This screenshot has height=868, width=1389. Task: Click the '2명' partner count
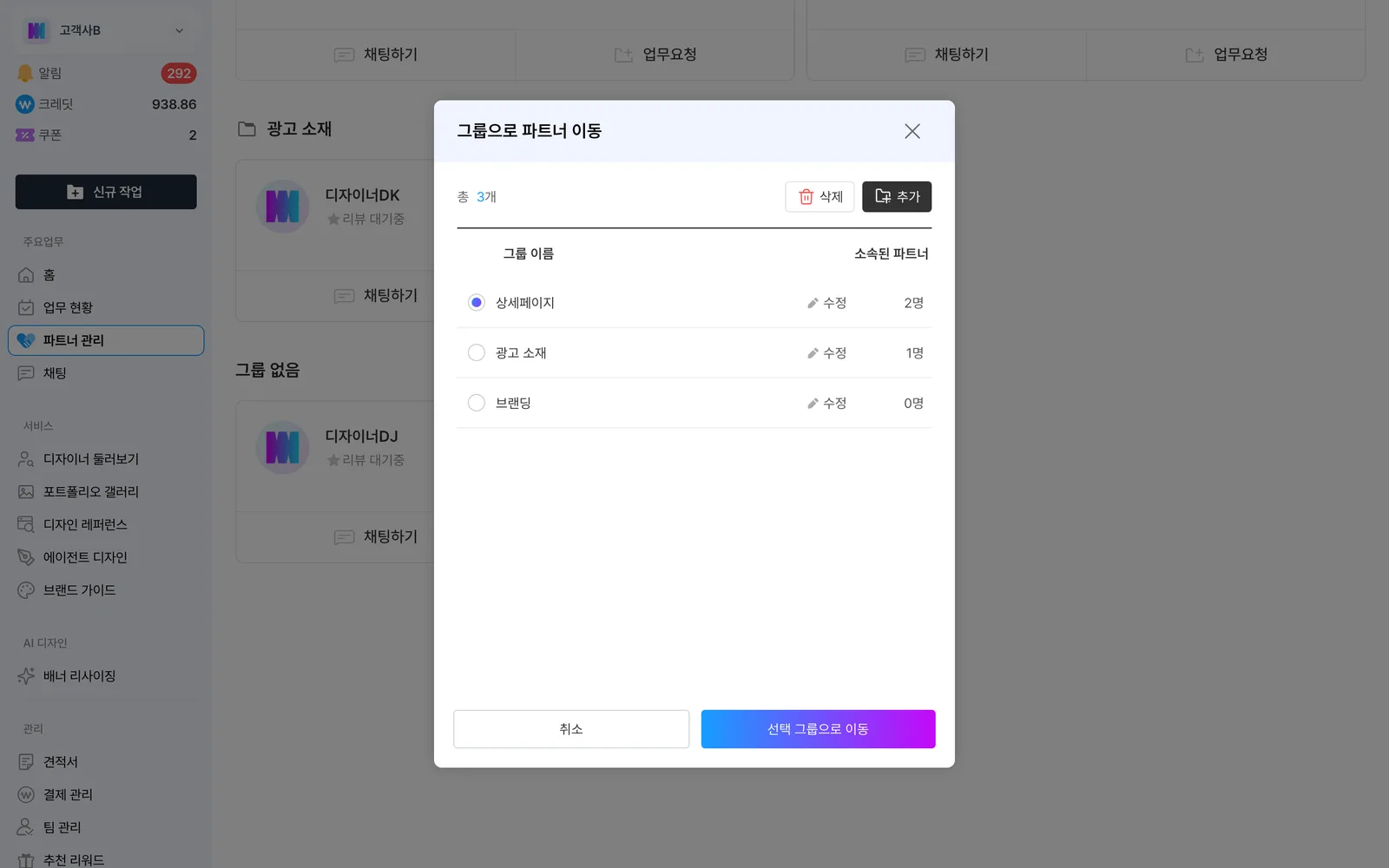click(913, 303)
